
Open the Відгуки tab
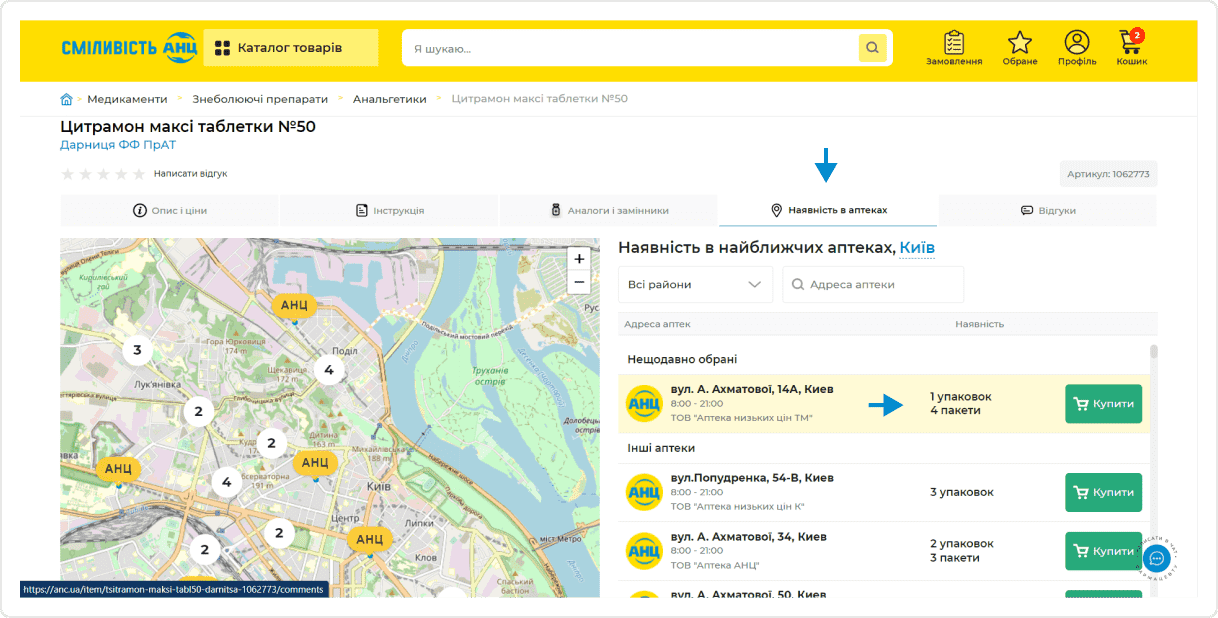1047,209
